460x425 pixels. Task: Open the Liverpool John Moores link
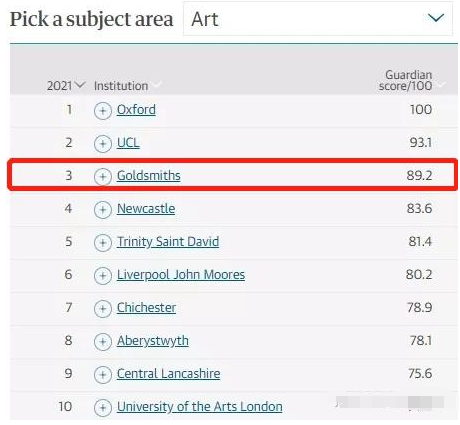(181, 275)
